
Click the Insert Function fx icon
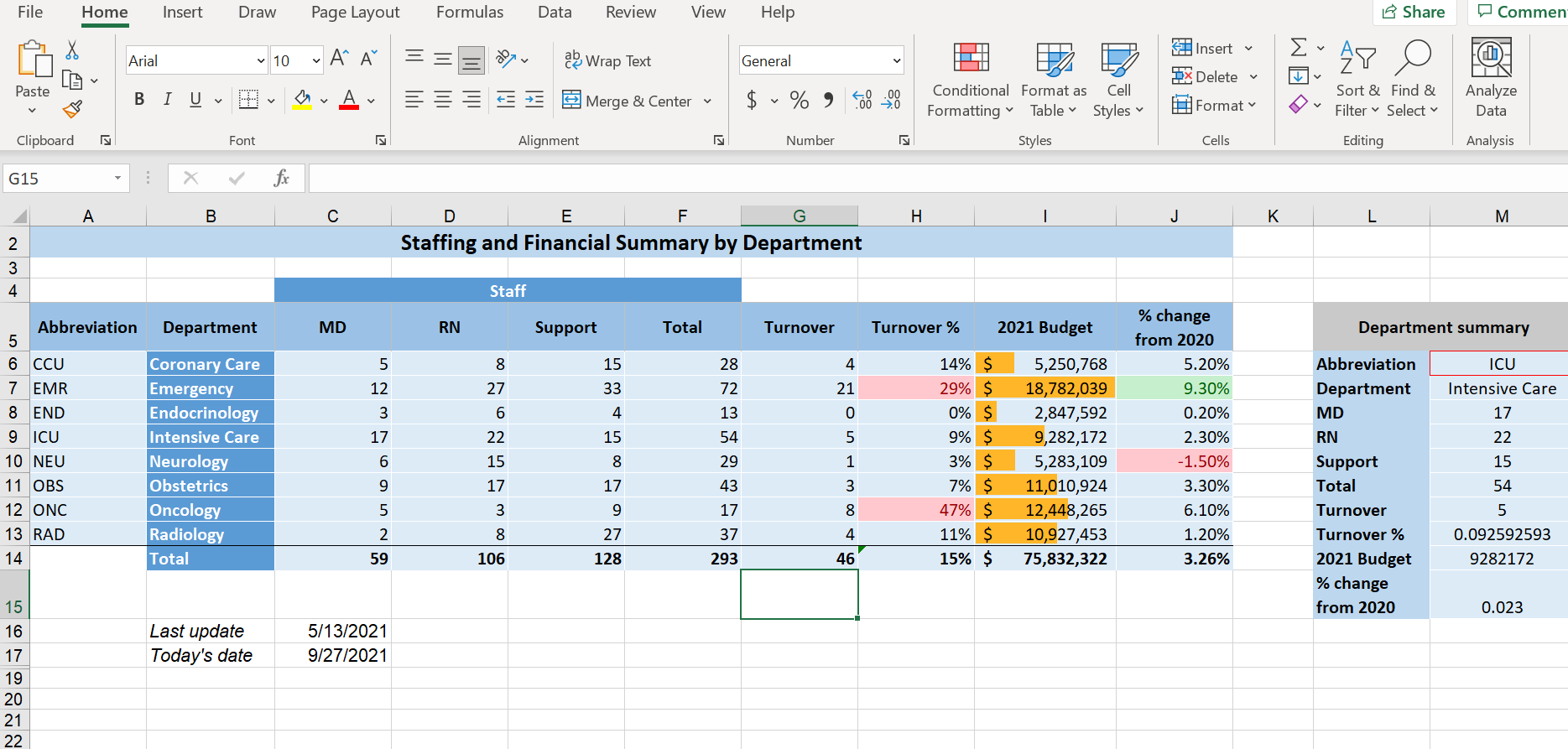tap(281, 178)
